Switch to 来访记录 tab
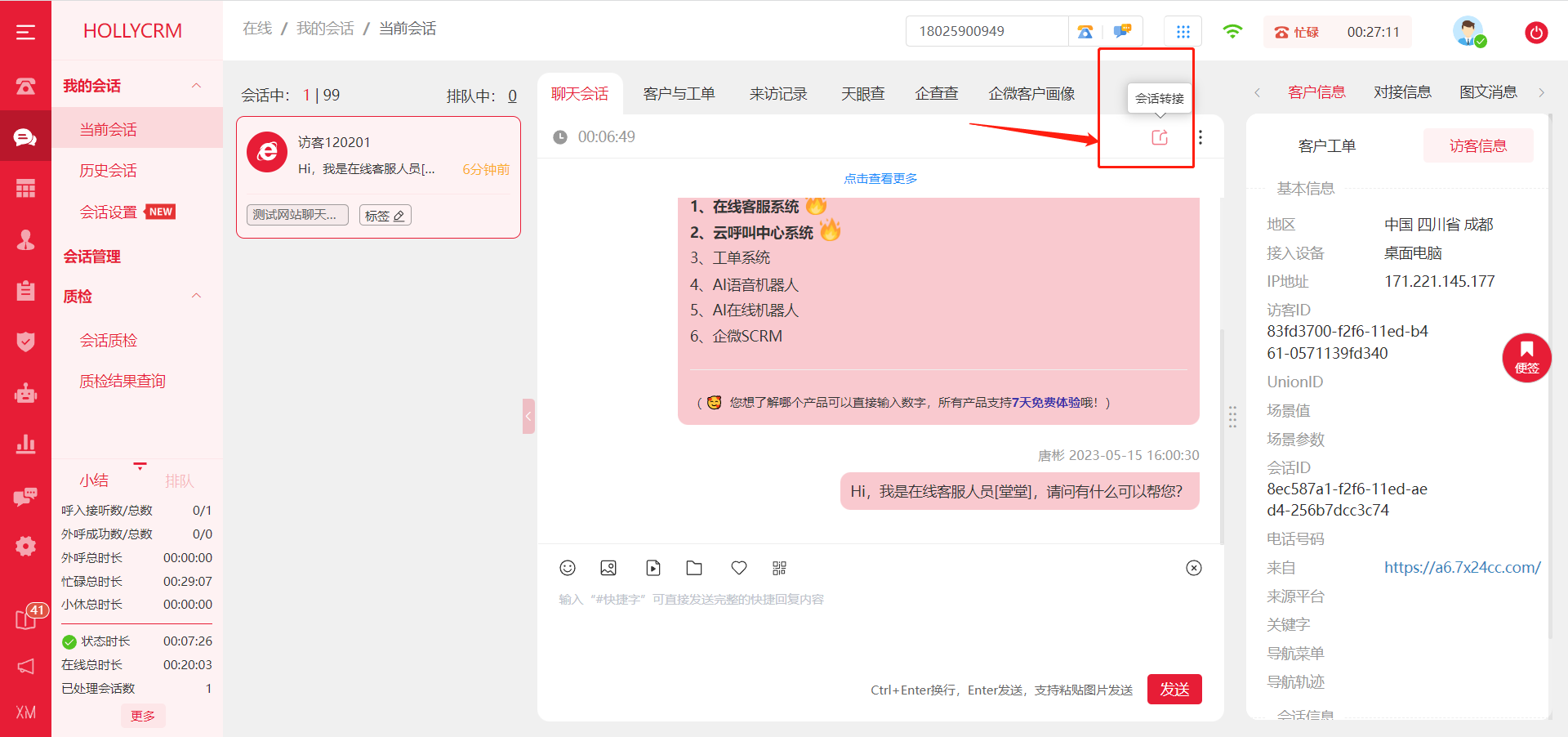Viewport: 1568px width, 737px height. pos(778,94)
